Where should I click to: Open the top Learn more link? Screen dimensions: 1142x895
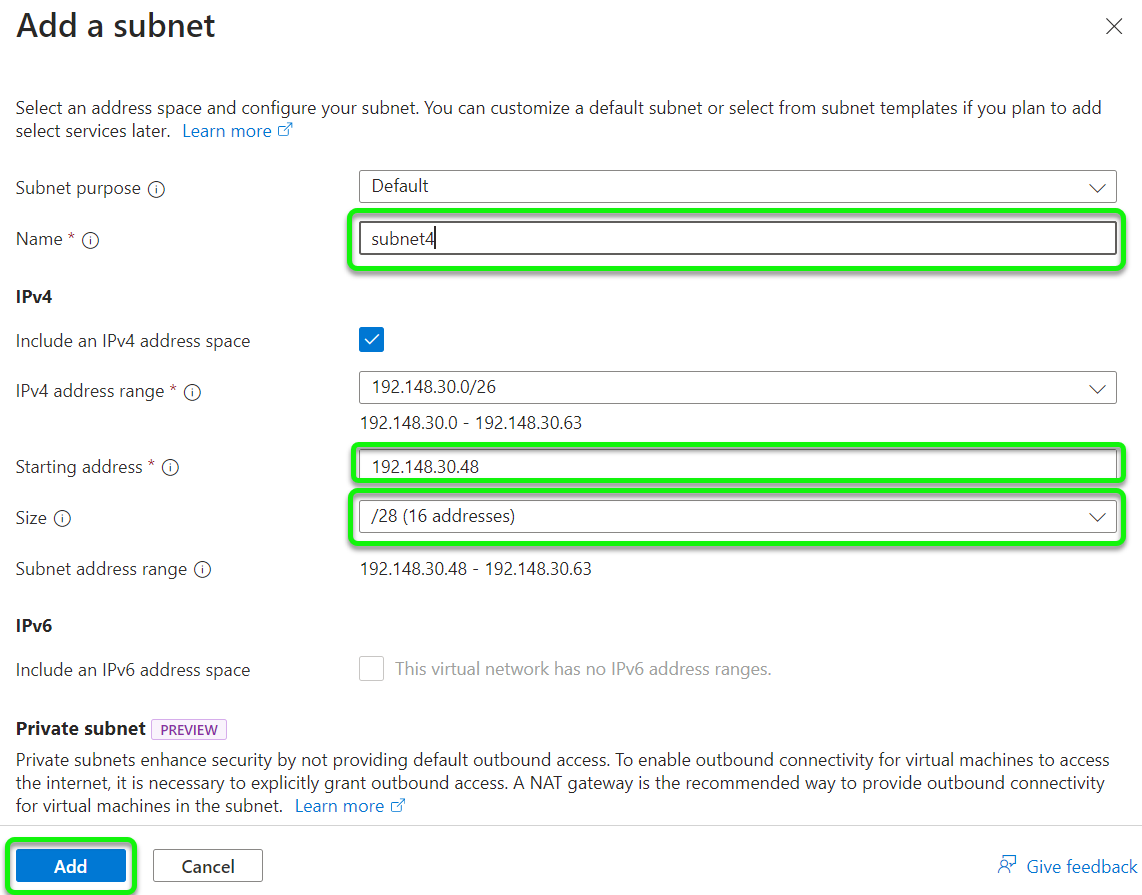(228, 130)
